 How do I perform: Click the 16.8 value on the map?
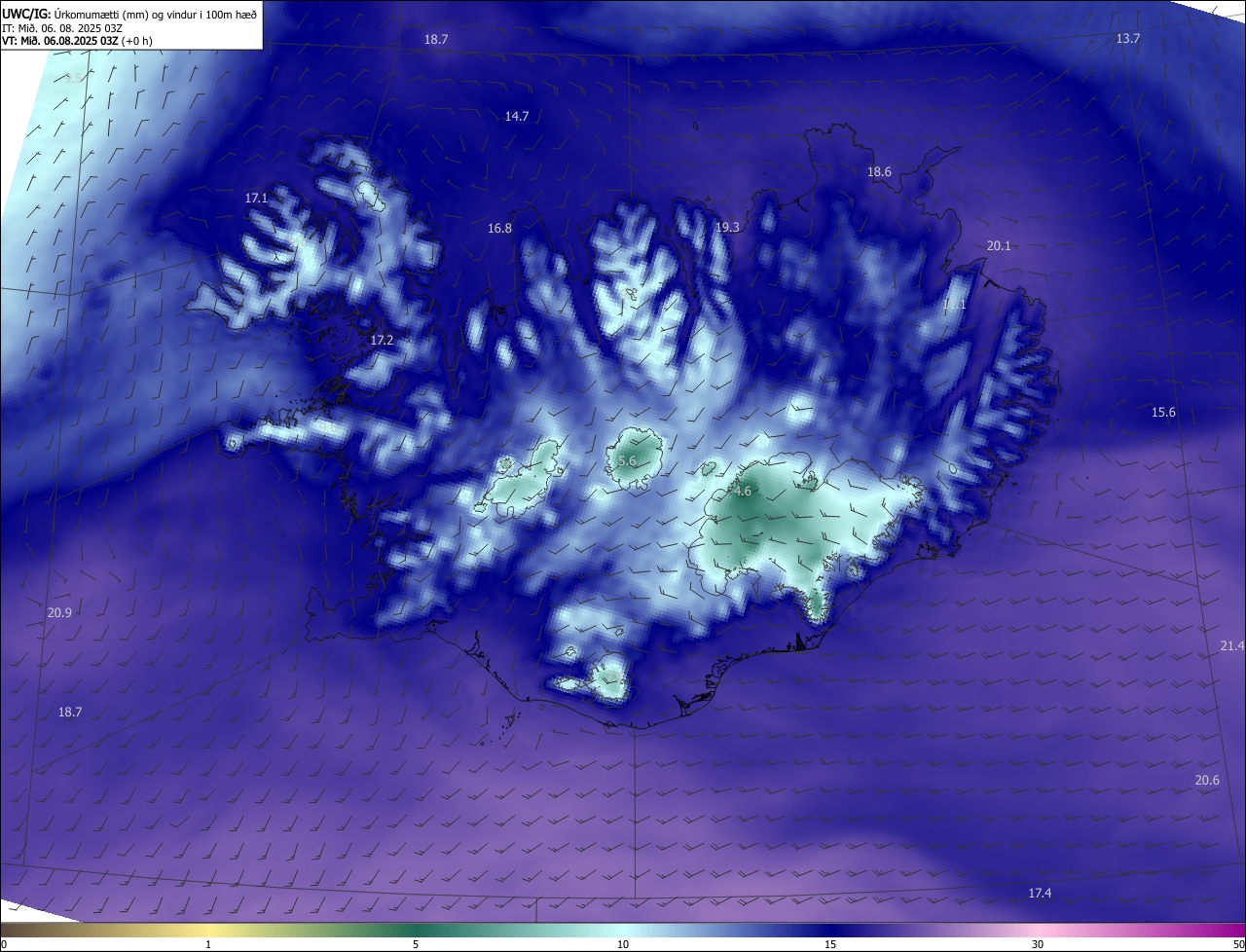[499, 228]
